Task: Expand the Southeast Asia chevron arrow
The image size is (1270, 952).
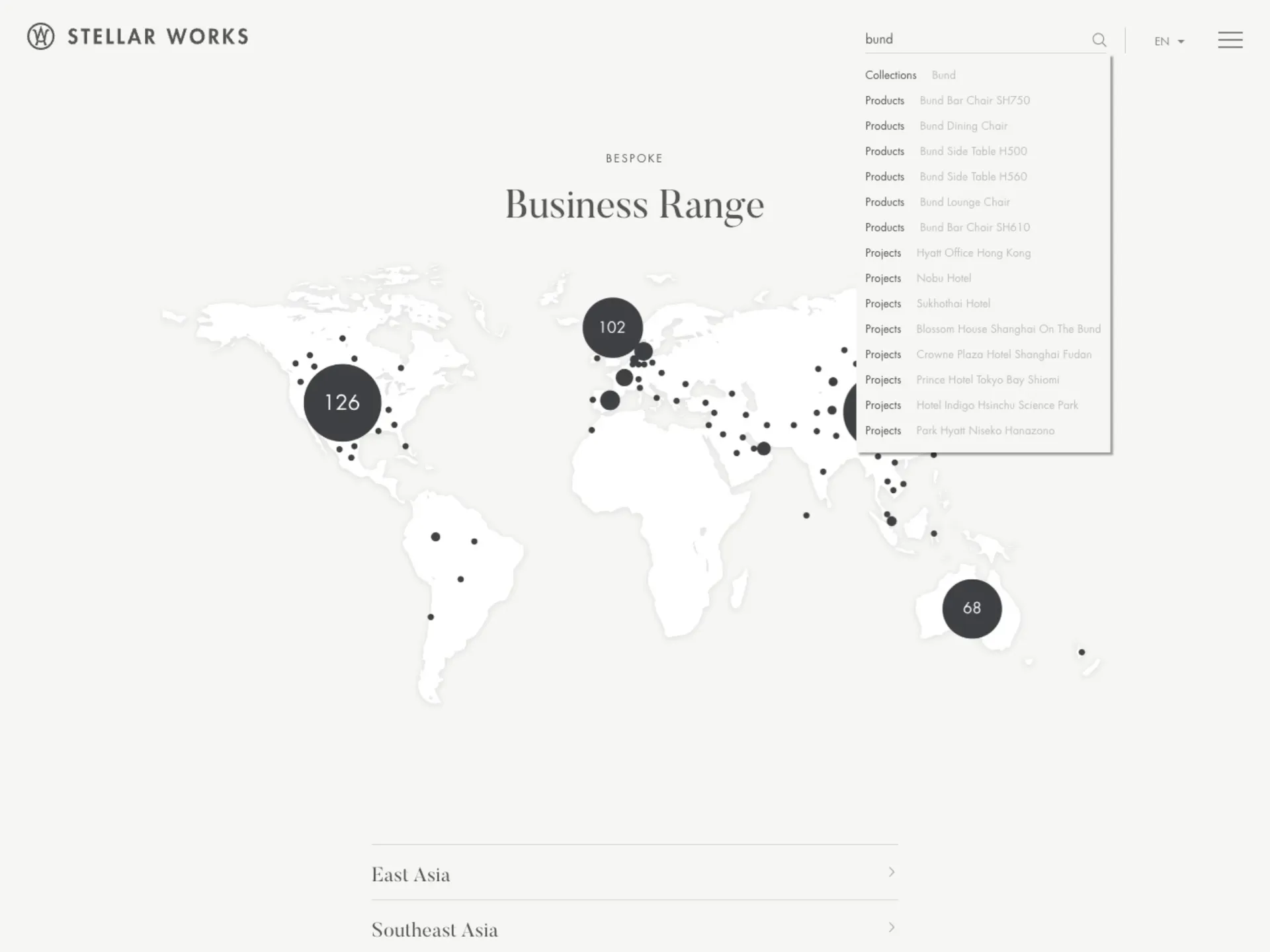Action: 892,928
